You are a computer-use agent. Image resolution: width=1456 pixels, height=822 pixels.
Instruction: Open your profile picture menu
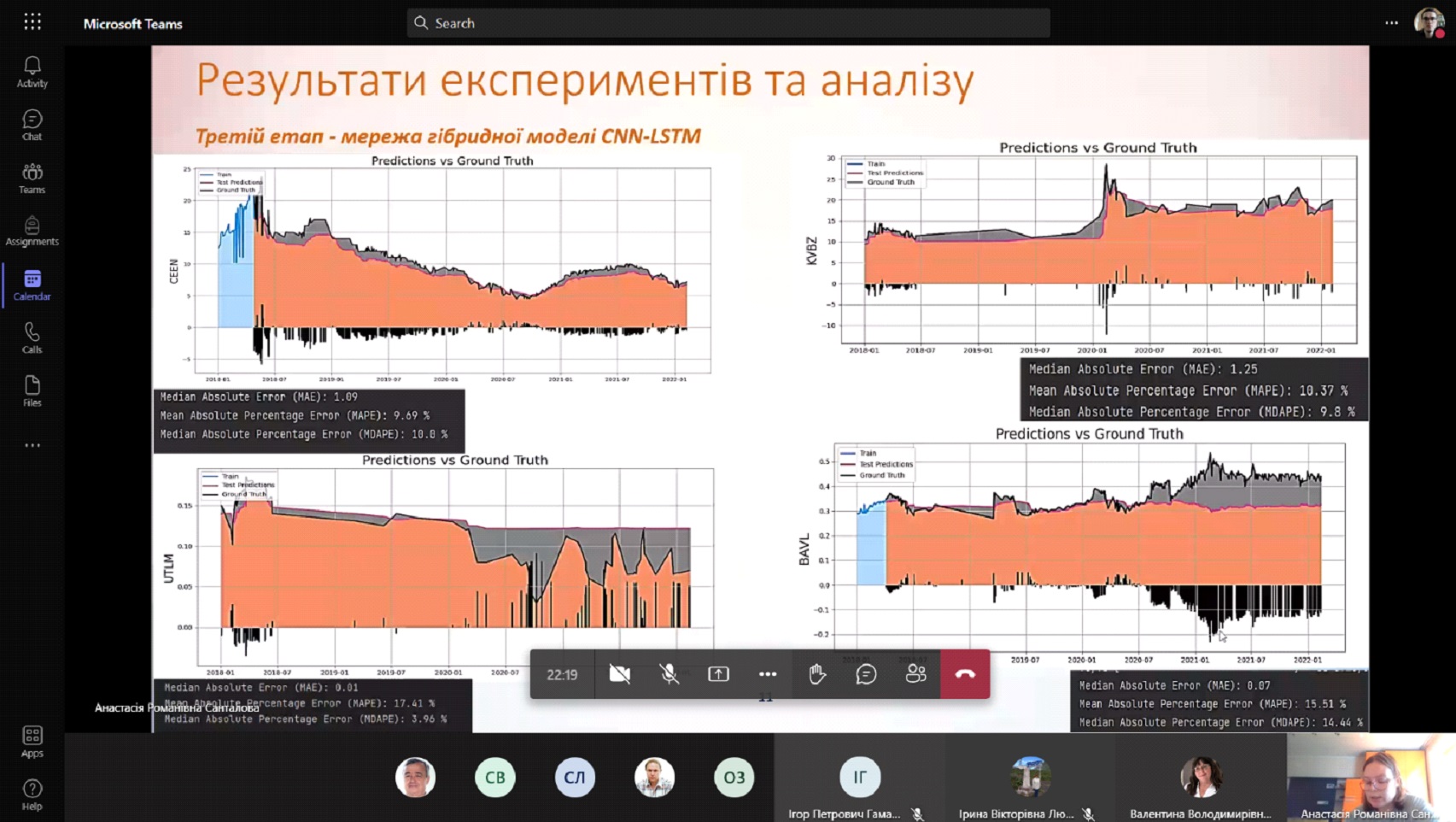[1429, 23]
